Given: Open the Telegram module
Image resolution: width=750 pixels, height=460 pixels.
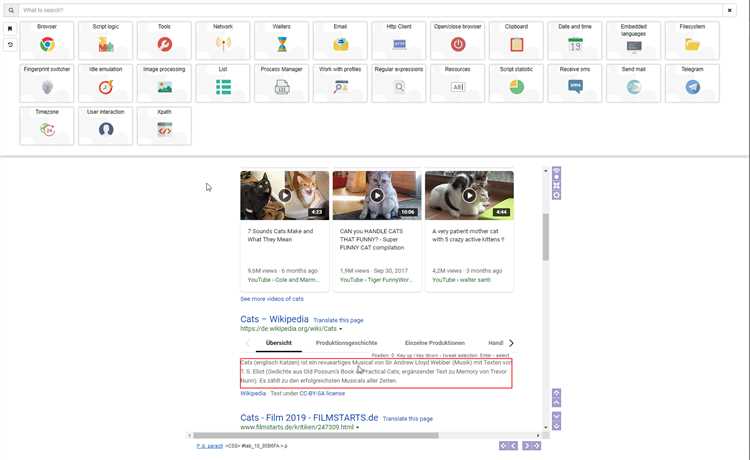Looking at the screenshot, I should tap(692, 83).
